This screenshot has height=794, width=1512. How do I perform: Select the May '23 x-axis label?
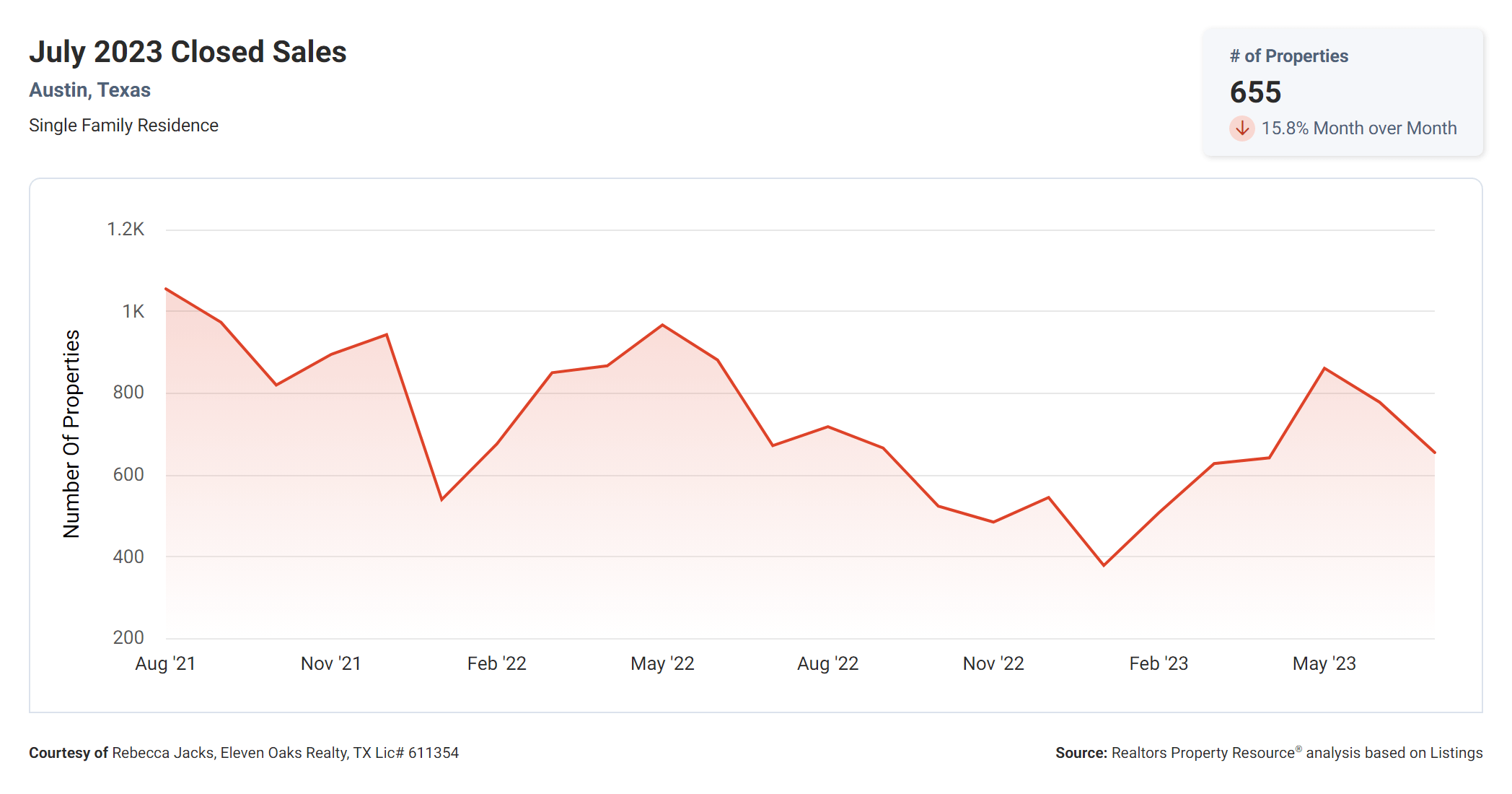pyautogui.click(x=1324, y=663)
